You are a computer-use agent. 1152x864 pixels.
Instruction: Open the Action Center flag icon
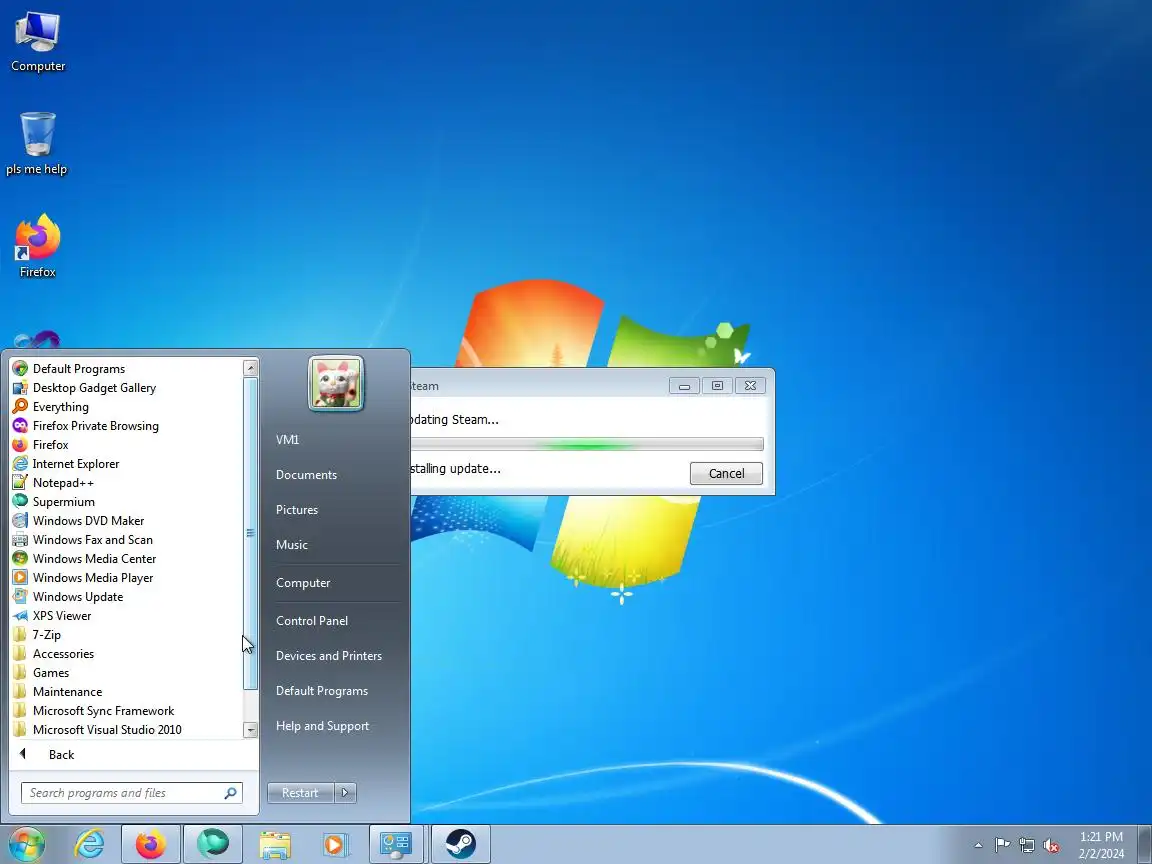[1002, 846]
